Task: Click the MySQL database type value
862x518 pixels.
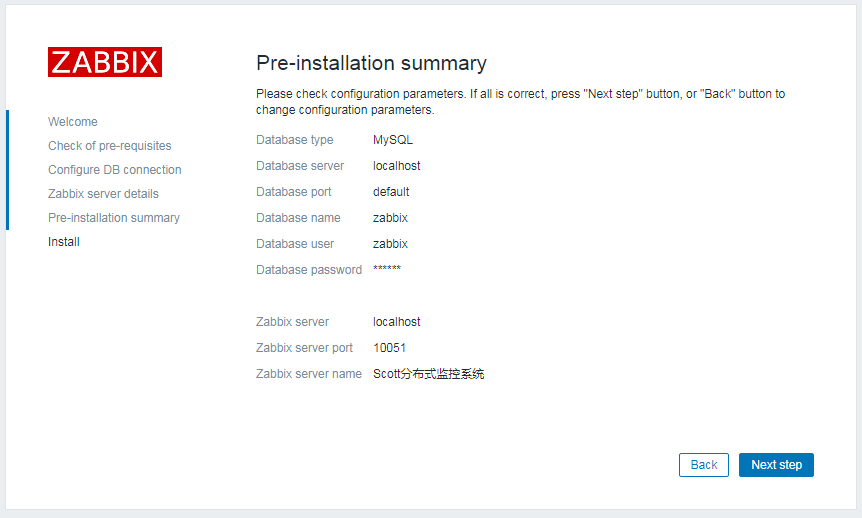Action: click(393, 140)
